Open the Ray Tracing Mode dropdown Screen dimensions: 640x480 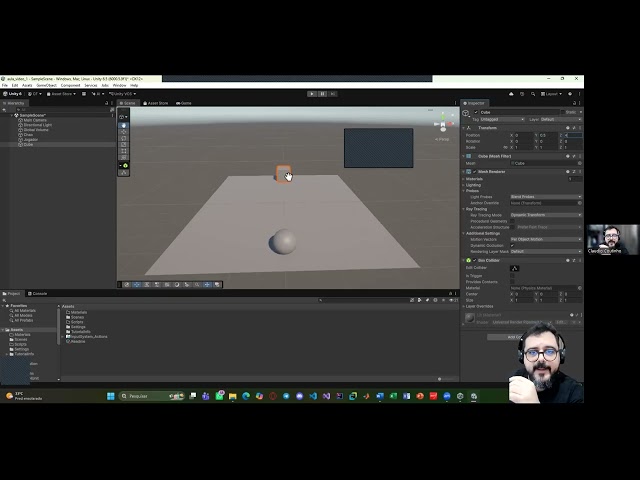pyautogui.click(x=546, y=215)
